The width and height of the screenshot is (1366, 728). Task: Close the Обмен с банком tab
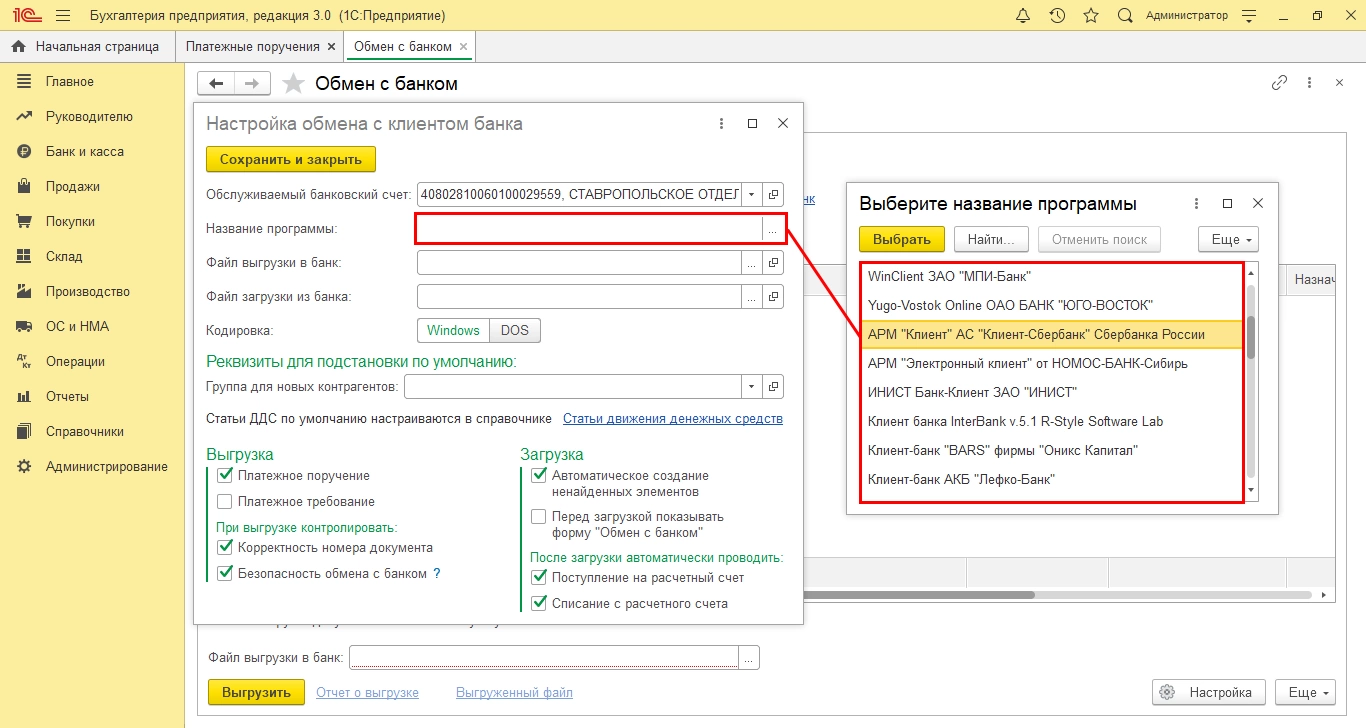click(x=463, y=47)
